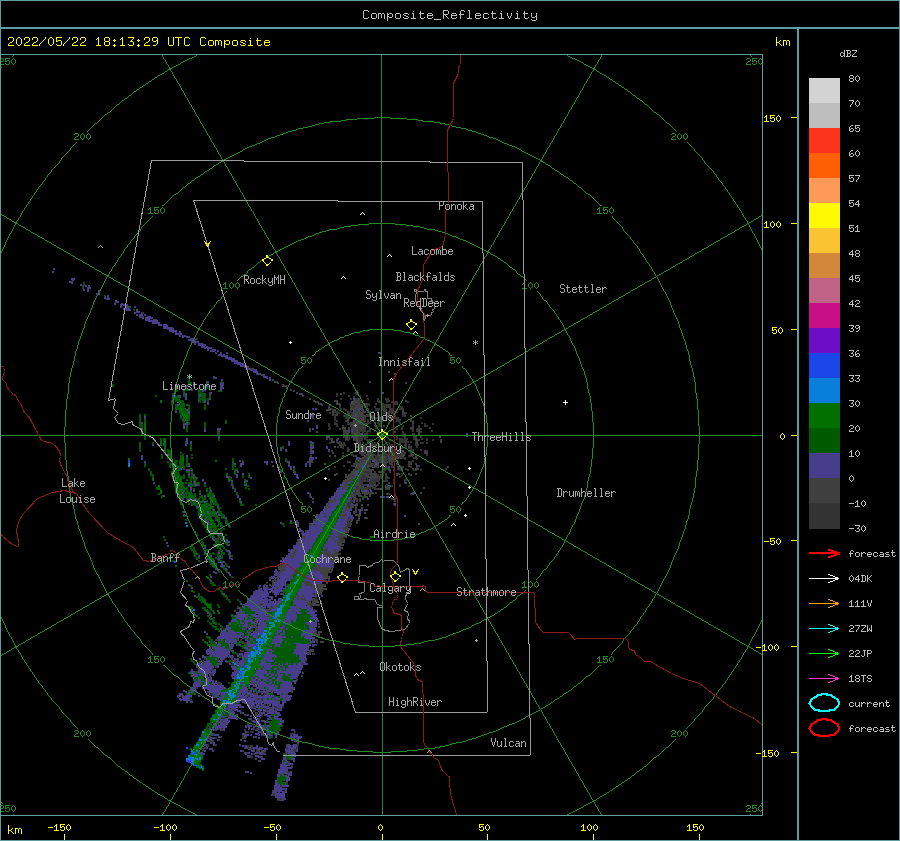Click yellow V marker northwest of RockyMH
The height and width of the screenshot is (841, 900).
pos(208,244)
